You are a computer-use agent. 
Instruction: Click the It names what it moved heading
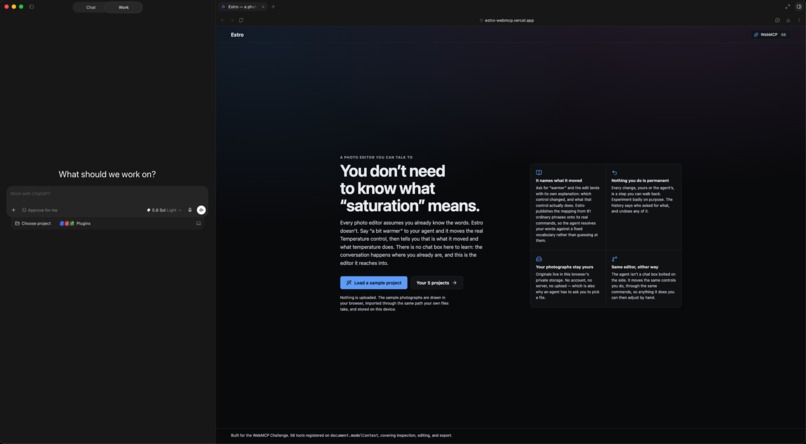[x=559, y=181]
